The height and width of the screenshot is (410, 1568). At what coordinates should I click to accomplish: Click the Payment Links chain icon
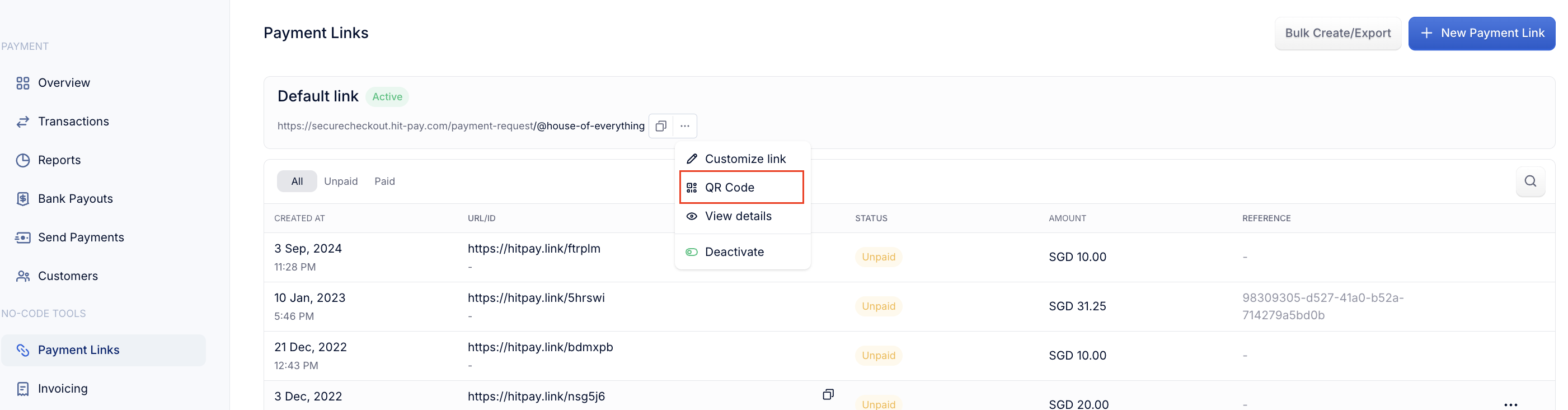pos(23,350)
